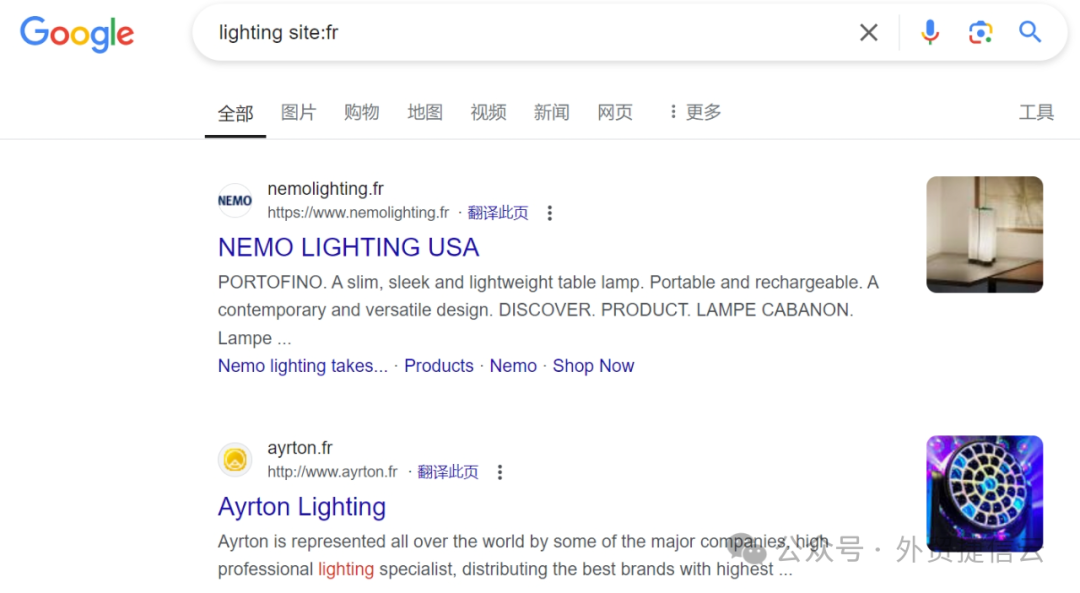Open the Nemo table lamp thumbnail
The height and width of the screenshot is (593, 1080).
tap(984, 235)
